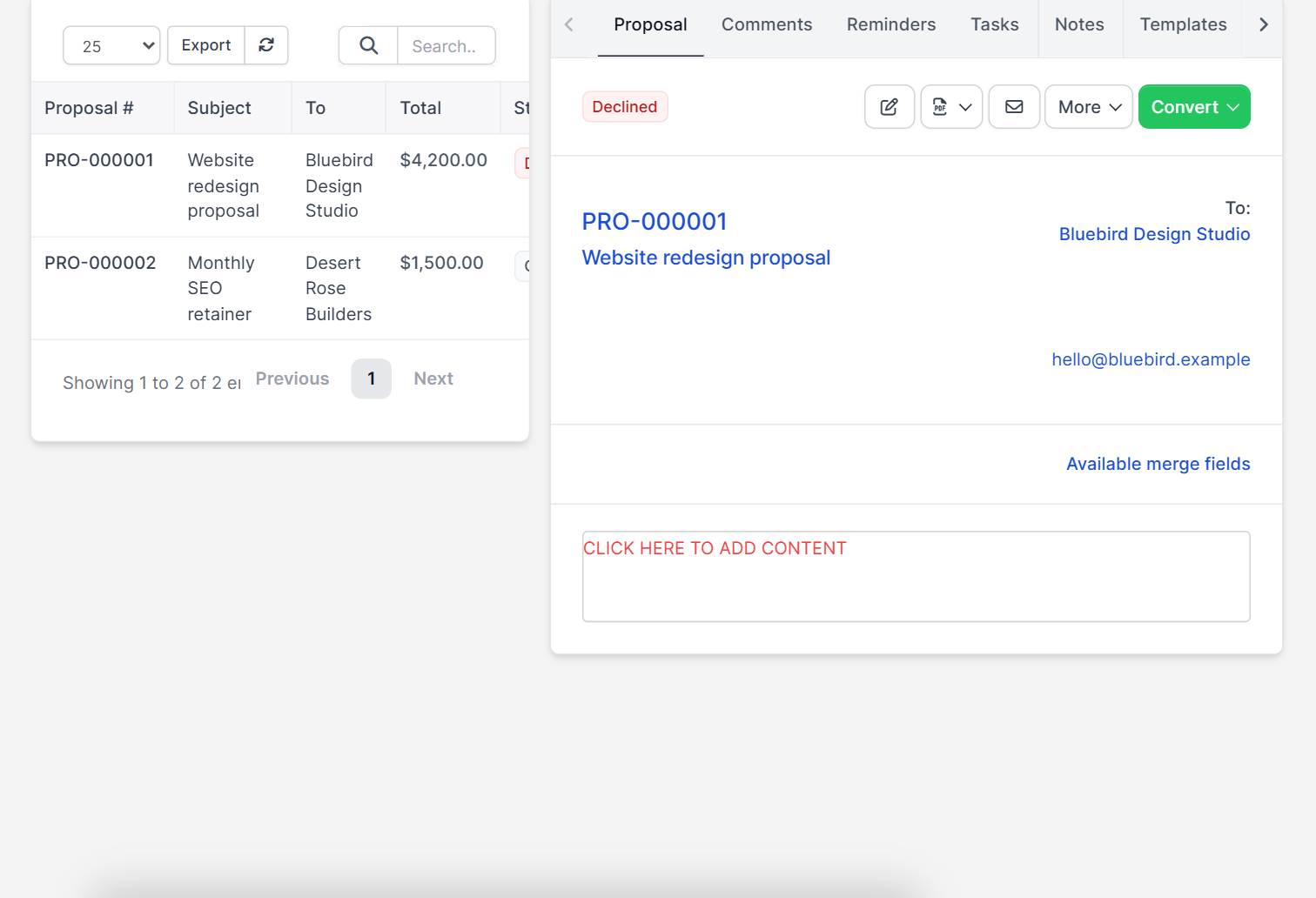This screenshot has height=898, width=1316.
Task: Click the Website redesign proposal subject heading
Action: (x=706, y=258)
